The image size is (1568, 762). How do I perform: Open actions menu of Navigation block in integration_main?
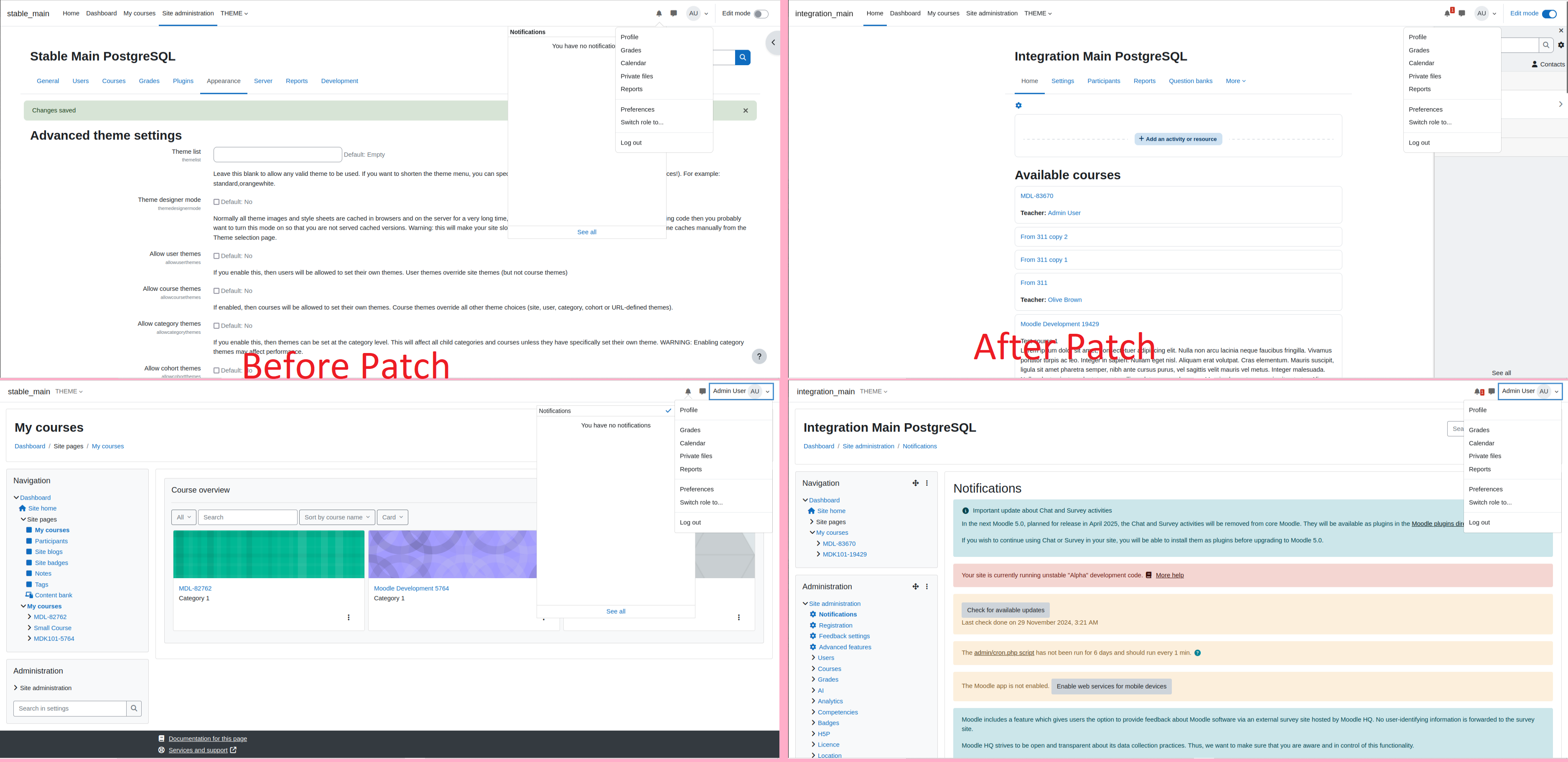[x=927, y=483]
